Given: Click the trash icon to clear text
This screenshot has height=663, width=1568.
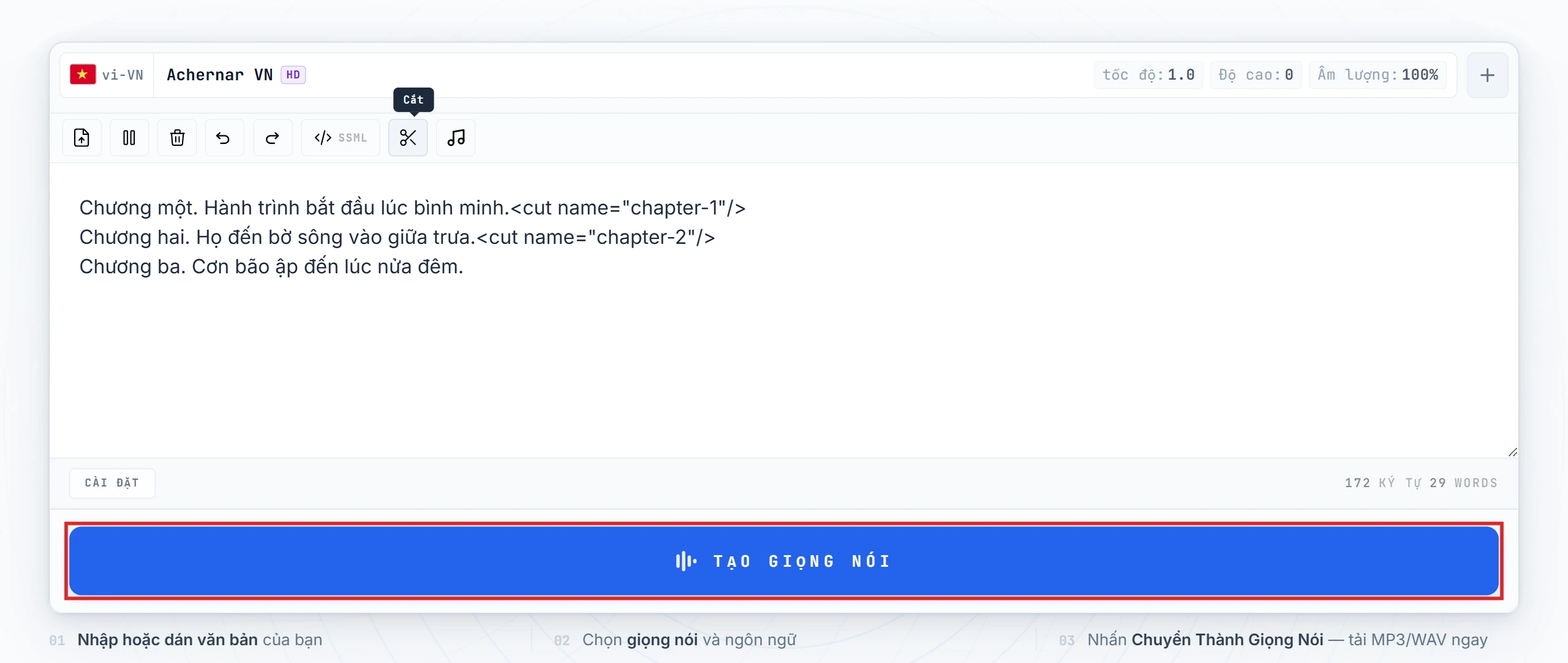Looking at the screenshot, I should [x=177, y=137].
